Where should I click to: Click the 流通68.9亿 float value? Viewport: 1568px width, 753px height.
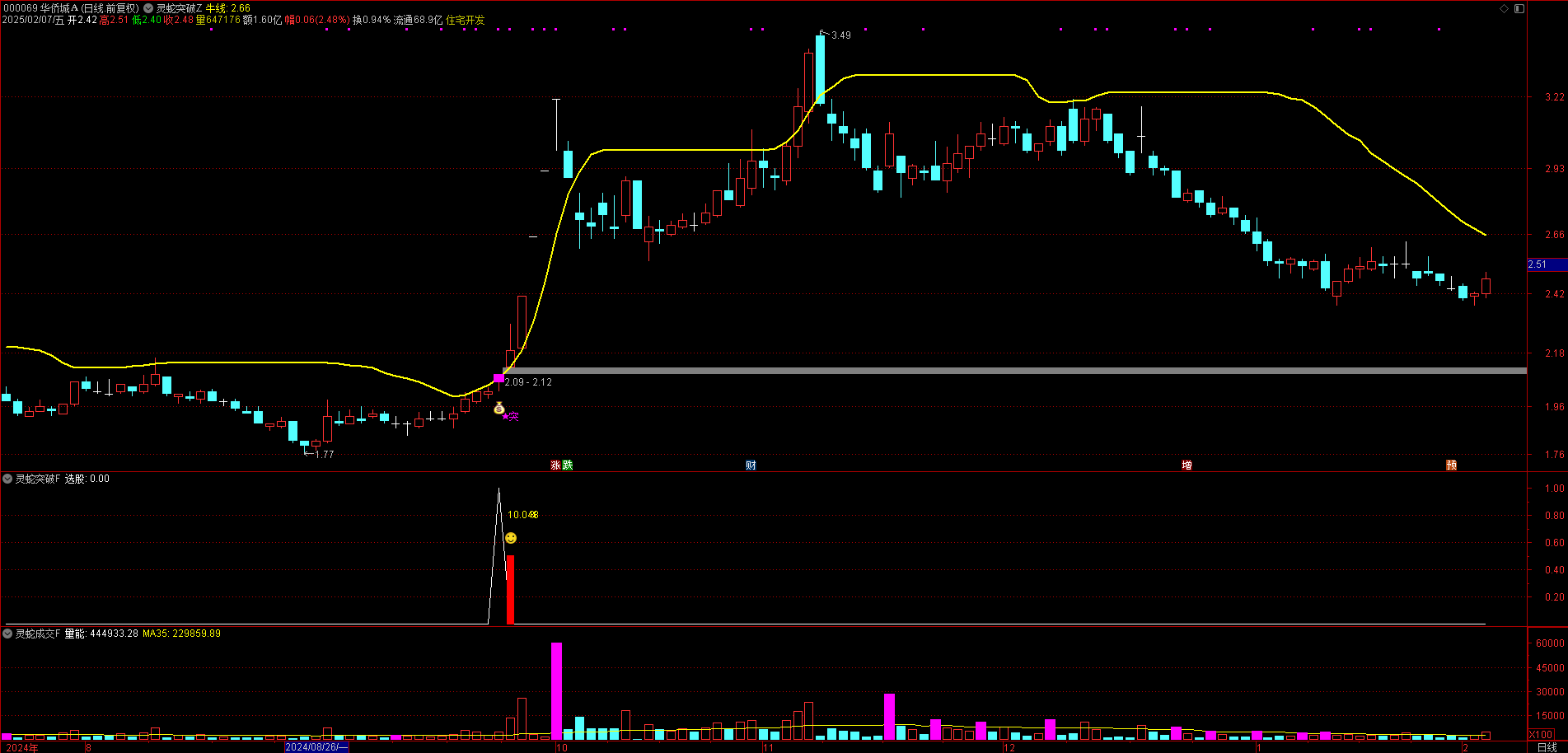coord(418,20)
